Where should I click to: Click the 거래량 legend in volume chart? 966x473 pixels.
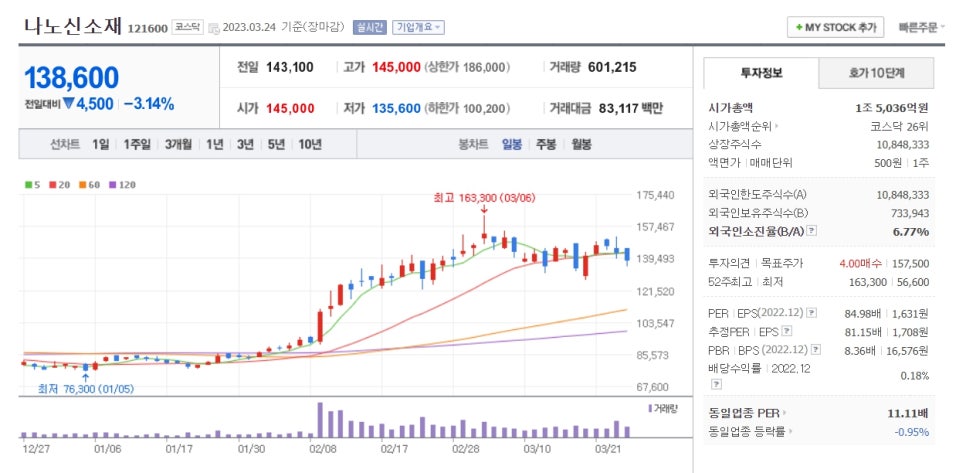(x=662, y=408)
